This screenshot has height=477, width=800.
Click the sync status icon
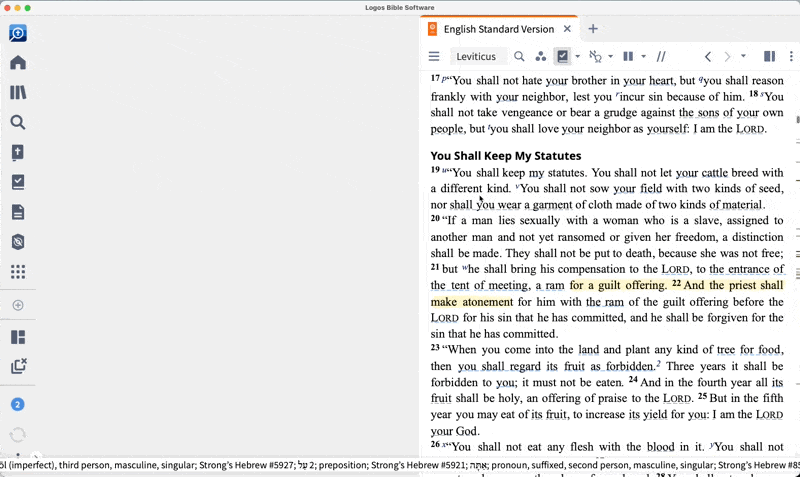coord(17,435)
